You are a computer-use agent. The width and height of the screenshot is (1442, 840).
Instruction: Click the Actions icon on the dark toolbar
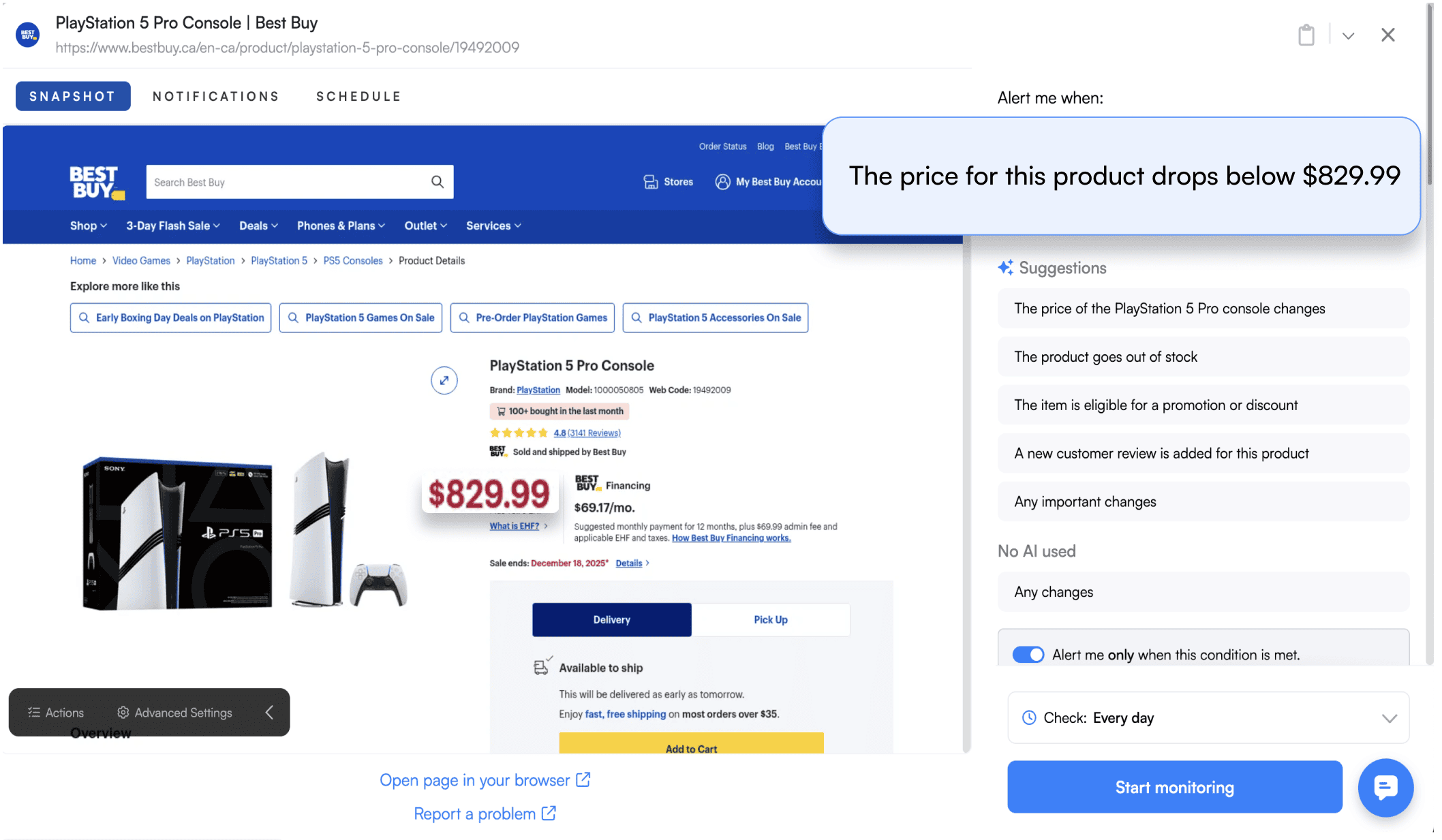click(x=33, y=712)
